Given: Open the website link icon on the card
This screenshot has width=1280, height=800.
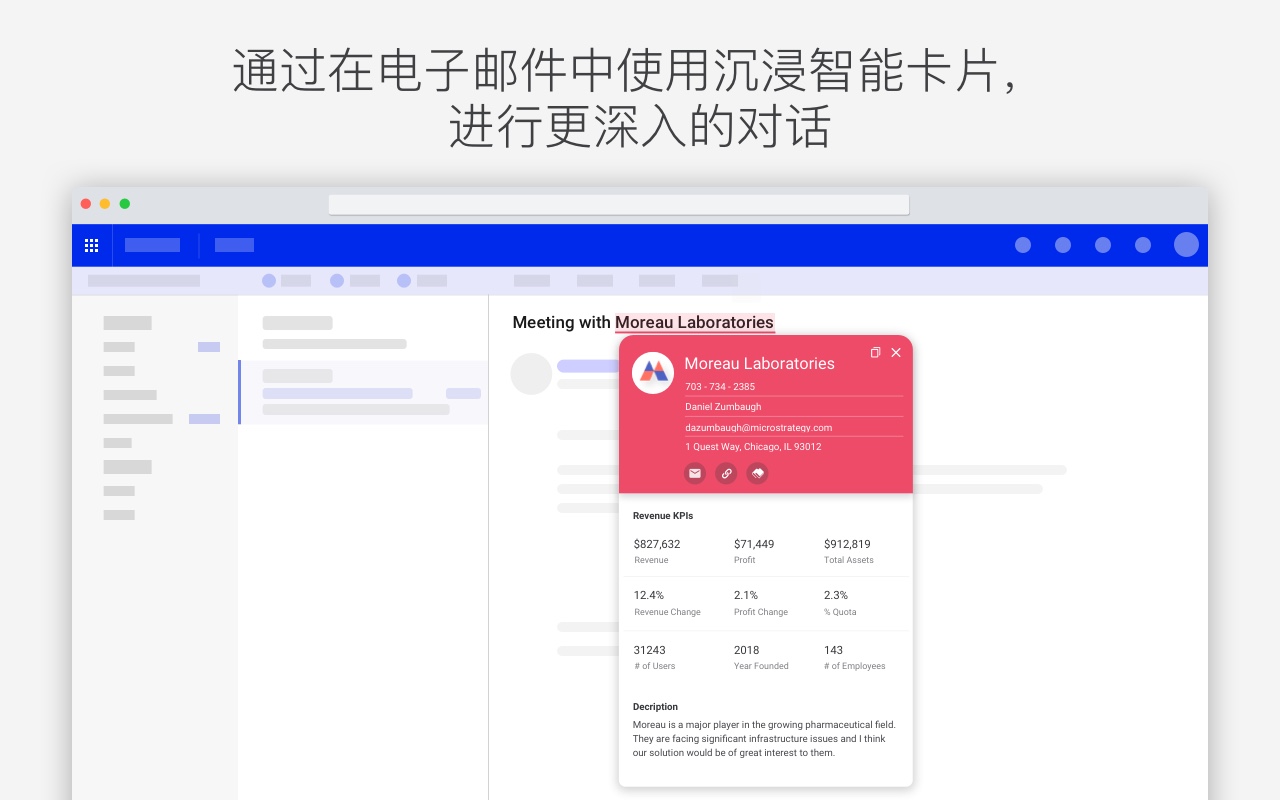Looking at the screenshot, I should point(726,473).
